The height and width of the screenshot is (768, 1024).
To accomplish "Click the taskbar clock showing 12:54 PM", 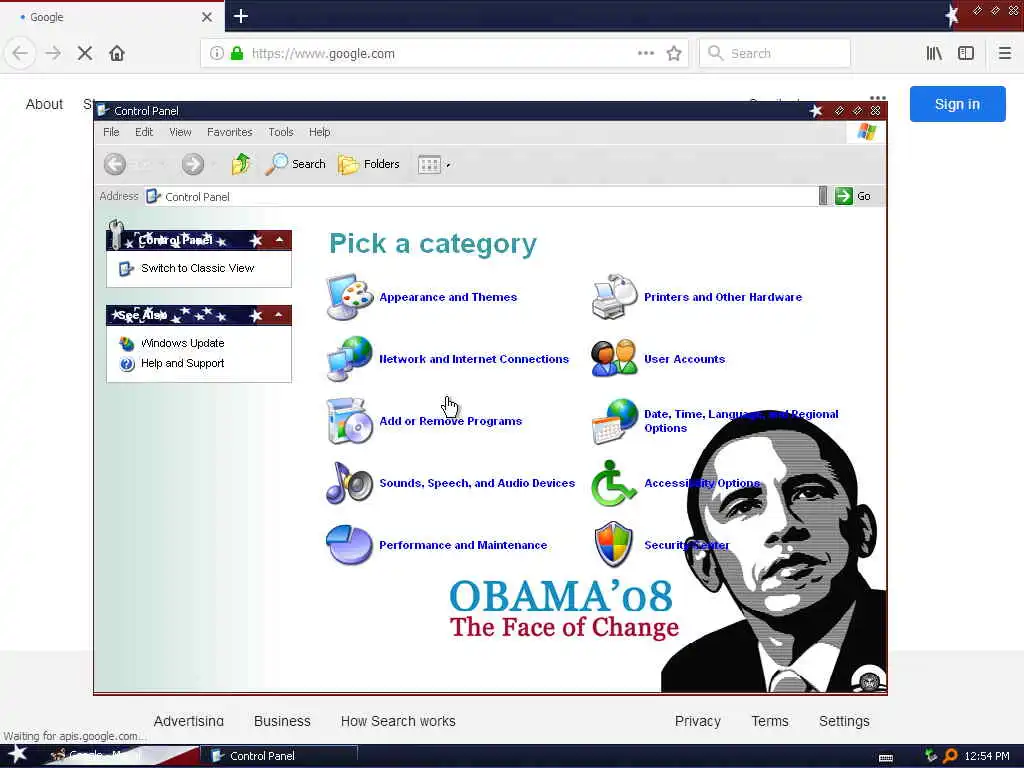I will pyautogui.click(x=987, y=756).
